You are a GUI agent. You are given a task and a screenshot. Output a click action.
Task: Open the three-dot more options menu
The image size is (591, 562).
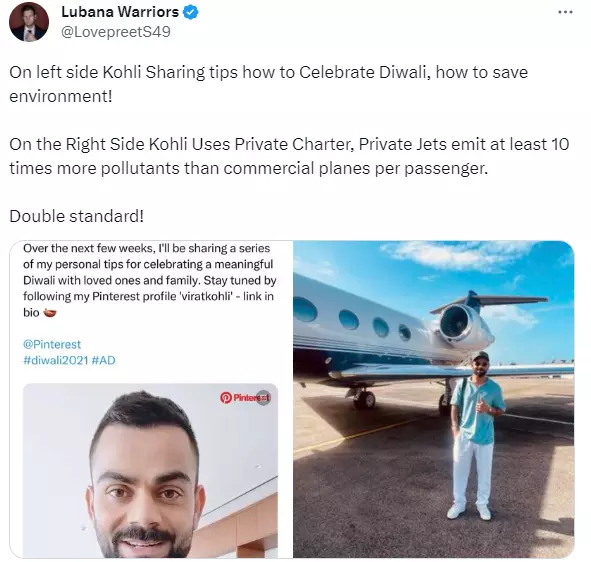565,12
